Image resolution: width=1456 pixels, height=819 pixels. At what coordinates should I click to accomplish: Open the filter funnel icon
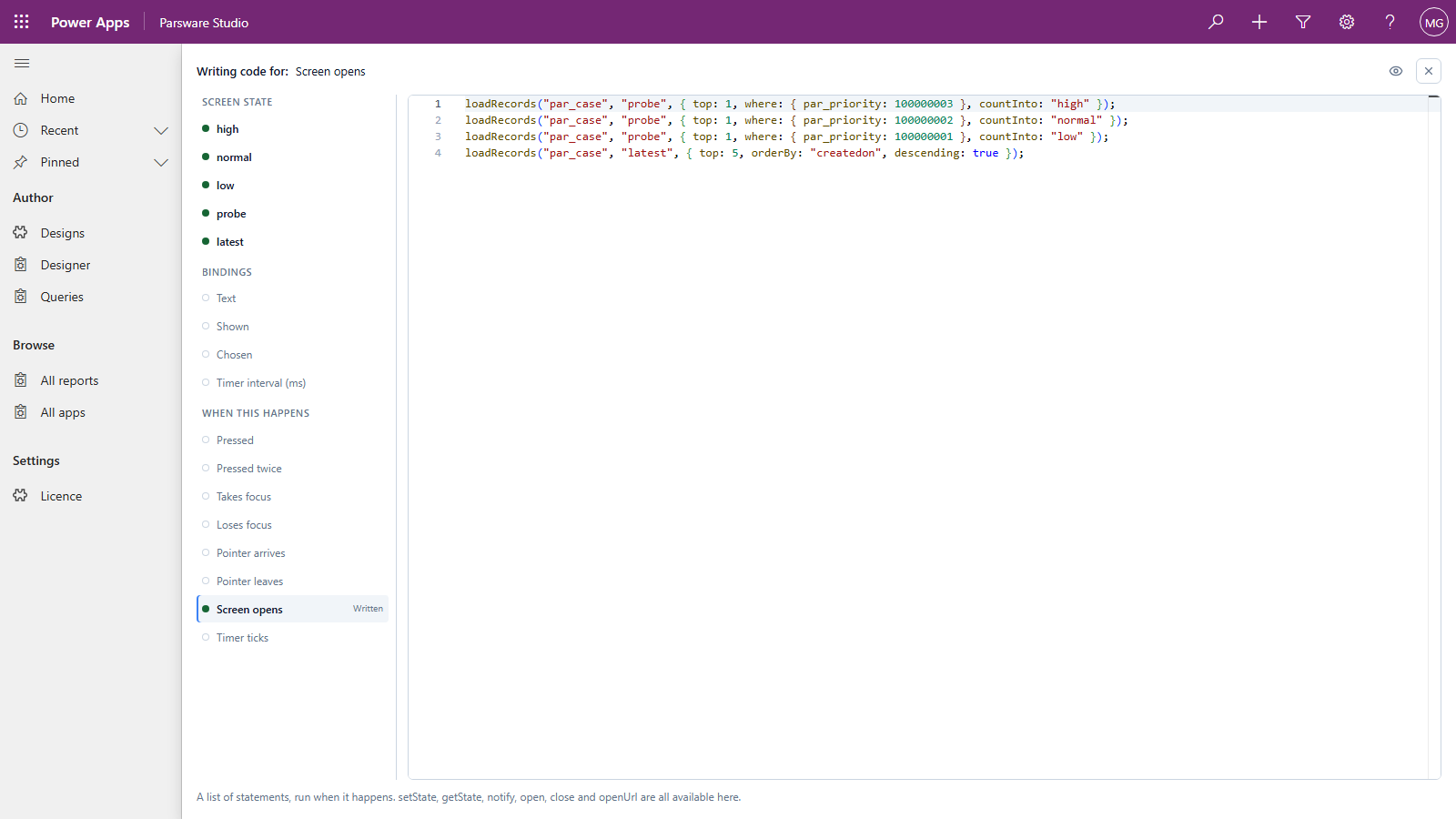[1303, 22]
